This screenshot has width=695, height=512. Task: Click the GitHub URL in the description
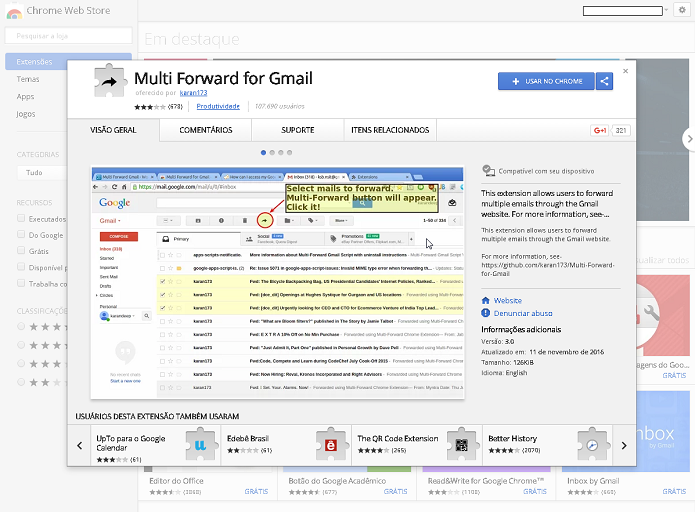tap(548, 269)
